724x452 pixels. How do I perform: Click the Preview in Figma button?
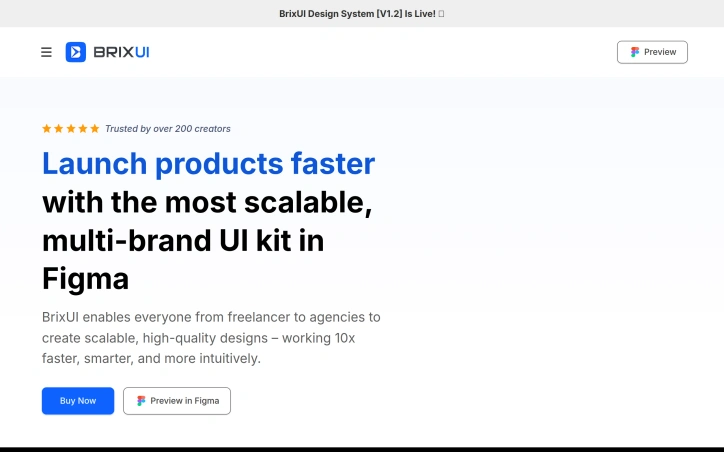pos(177,401)
